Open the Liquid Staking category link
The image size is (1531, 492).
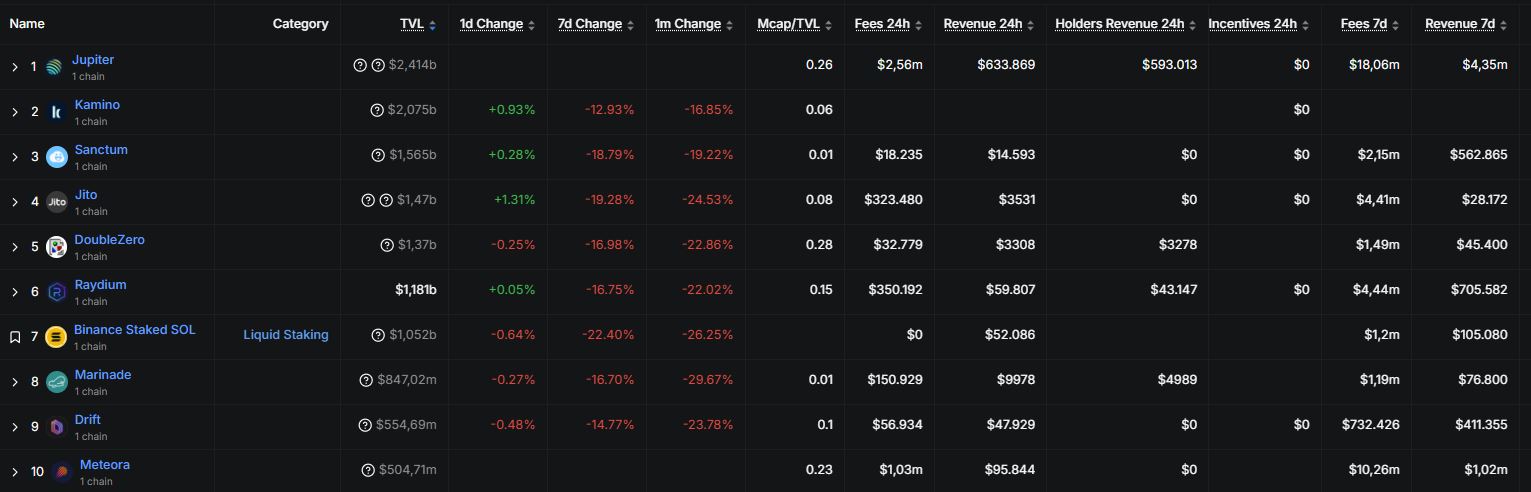pyautogui.click(x=286, y=335)
